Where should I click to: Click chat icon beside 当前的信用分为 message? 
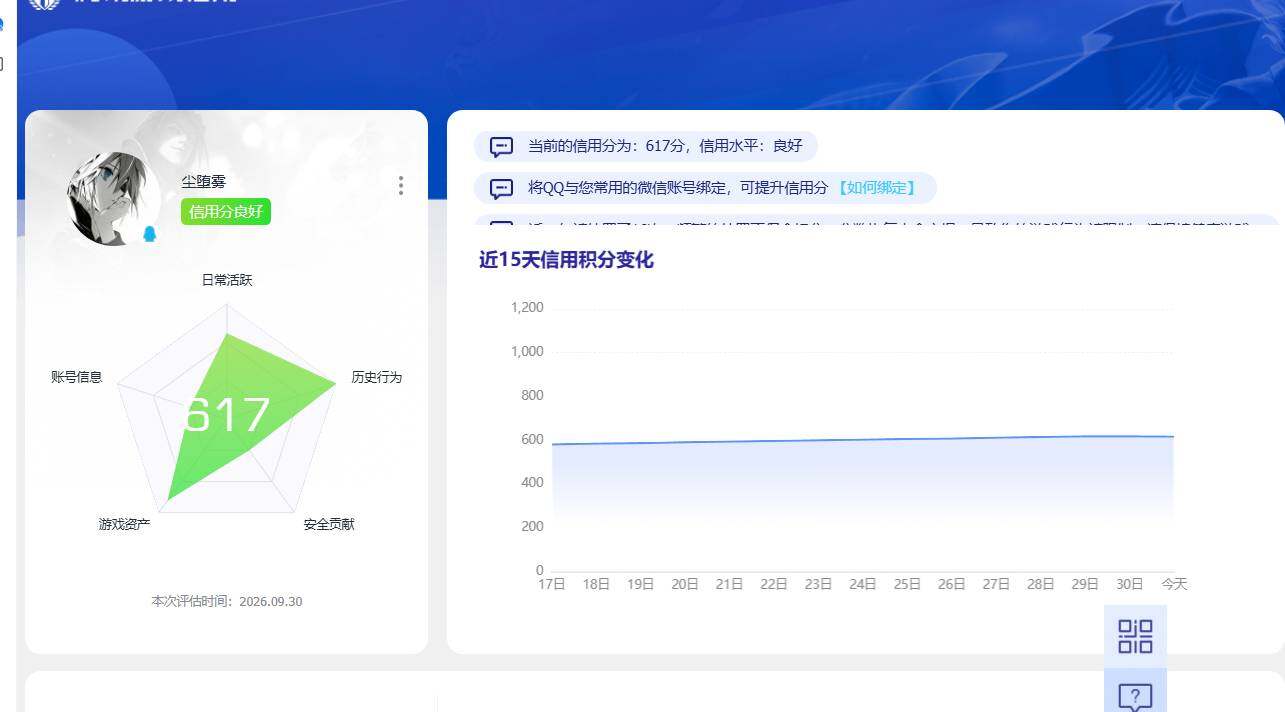(x=502, y=147)
